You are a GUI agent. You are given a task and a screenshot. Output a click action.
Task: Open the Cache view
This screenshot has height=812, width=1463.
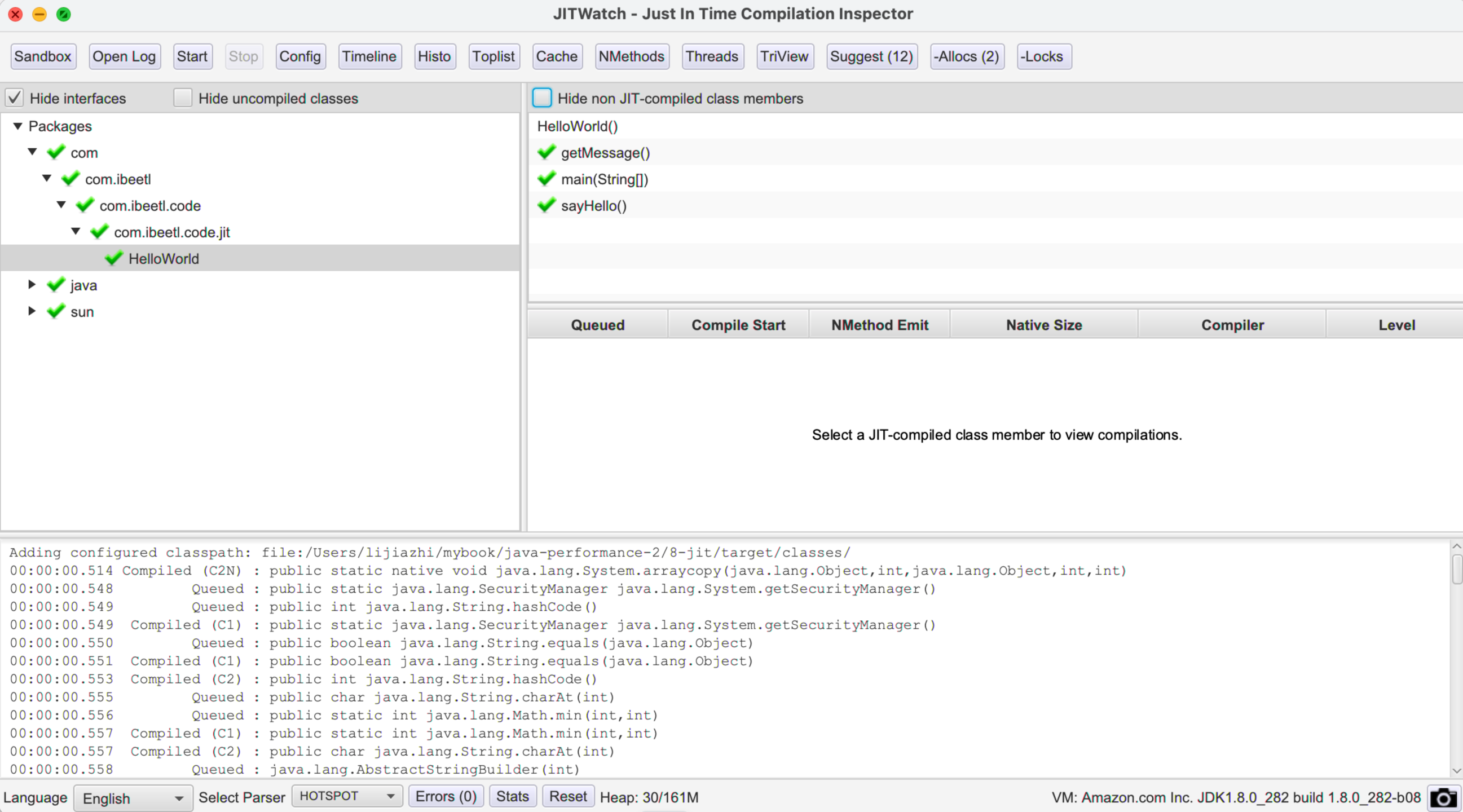[x=557, y=57]
